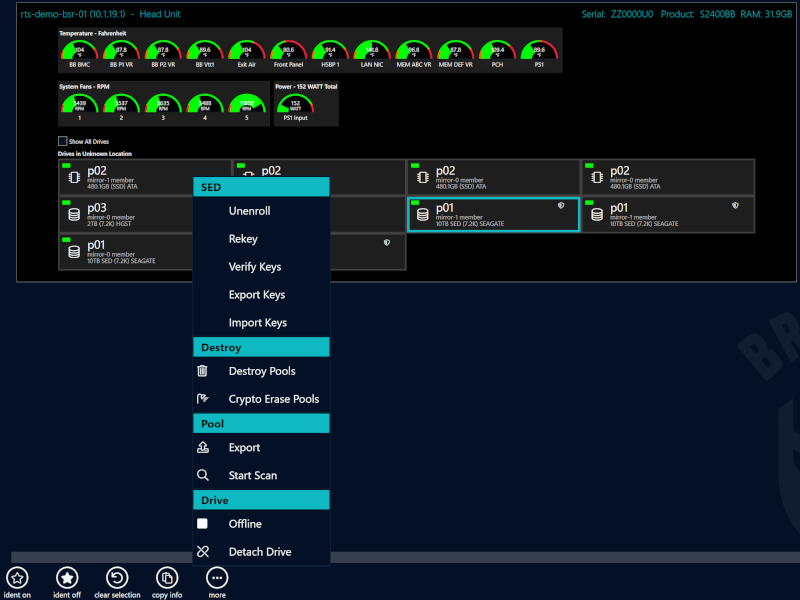800x600 pixels.
Task: Click the detach icon beside Detach Drive
Action: point(203,551)
